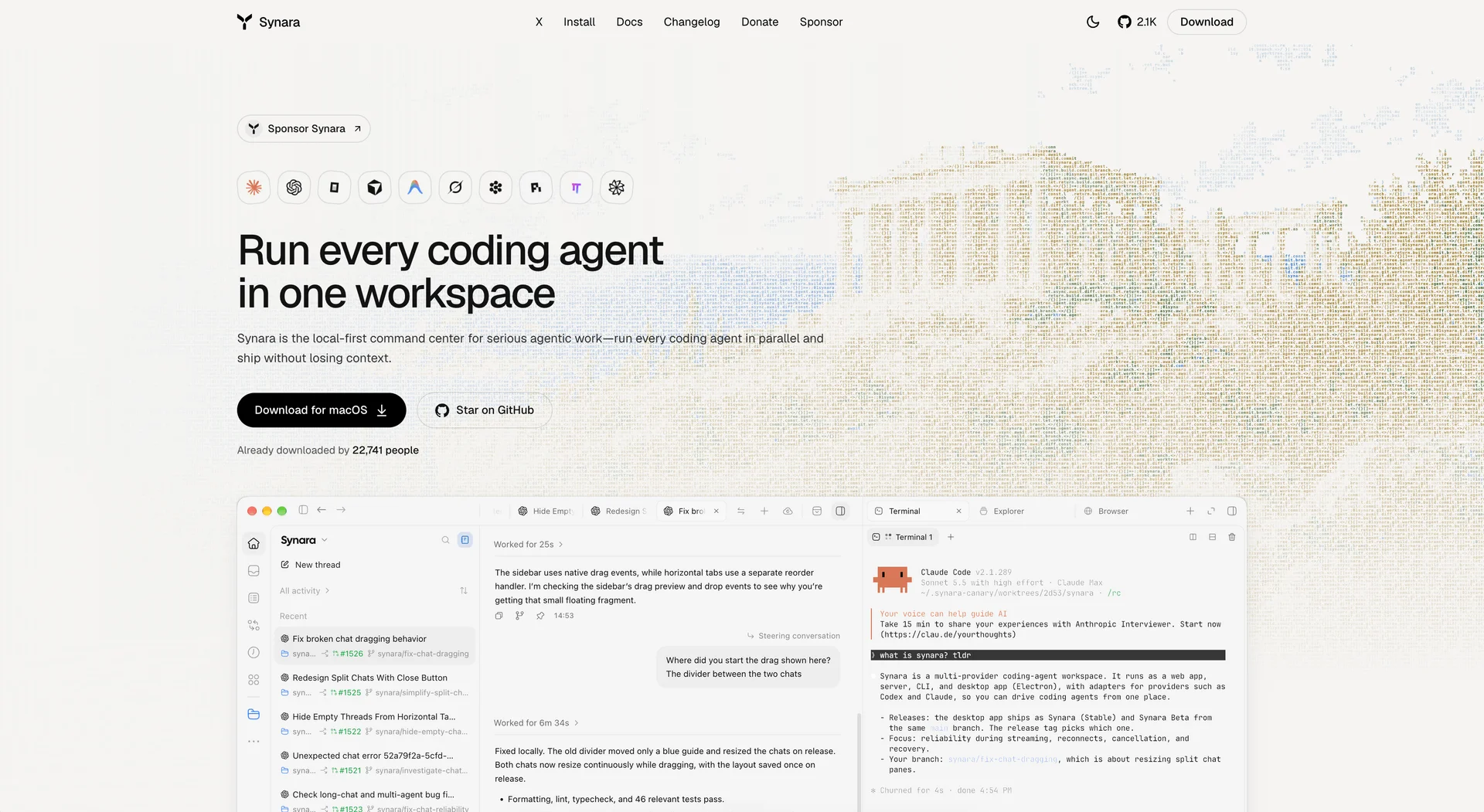
Task: Open the GitHub repository with 2.1K stars
Action: pos(1137,22)
